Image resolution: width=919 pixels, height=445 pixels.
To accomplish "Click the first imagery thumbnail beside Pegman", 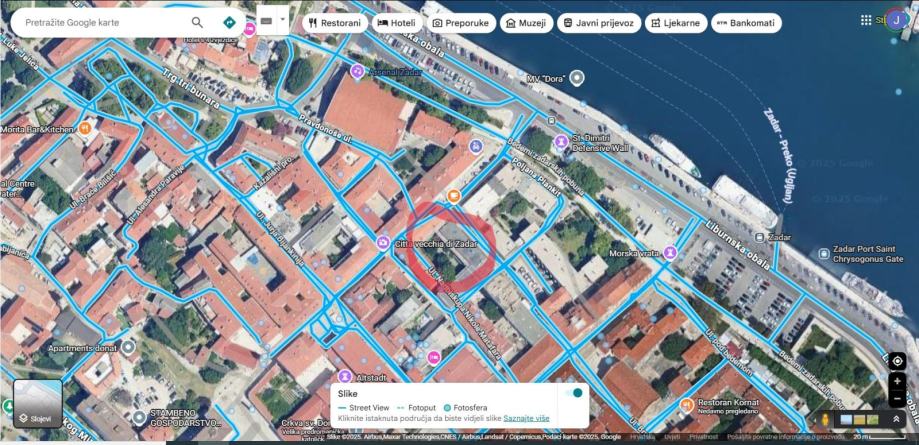I will tap(846, 419).
